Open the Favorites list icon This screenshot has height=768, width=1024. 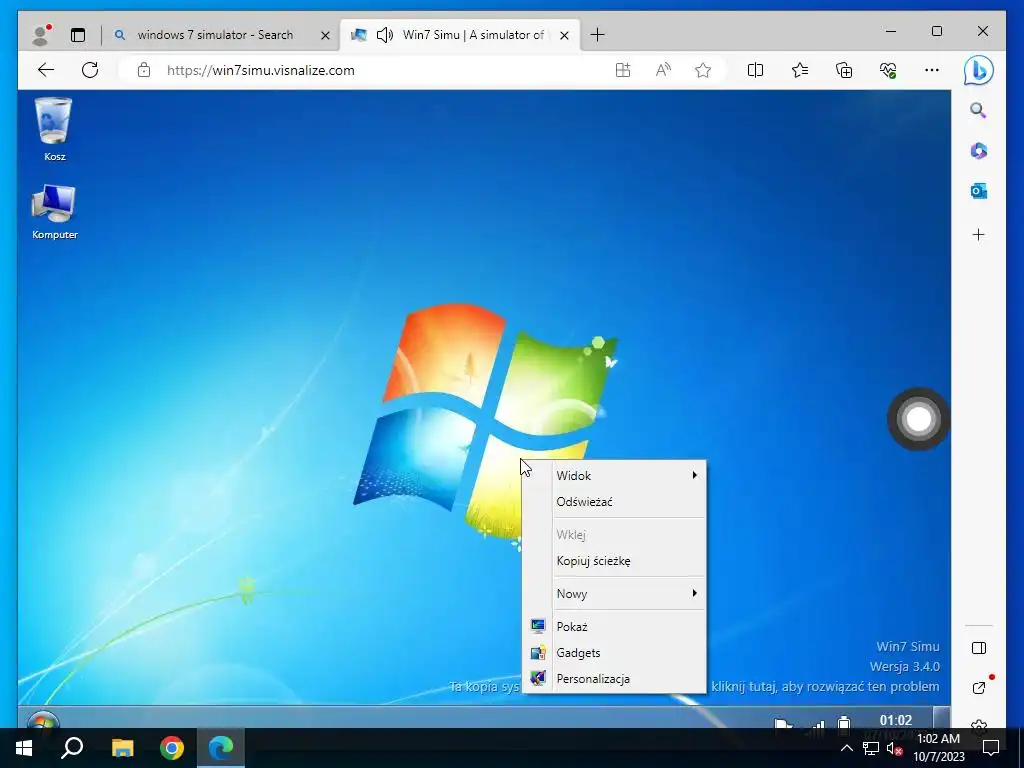(799, 70)
